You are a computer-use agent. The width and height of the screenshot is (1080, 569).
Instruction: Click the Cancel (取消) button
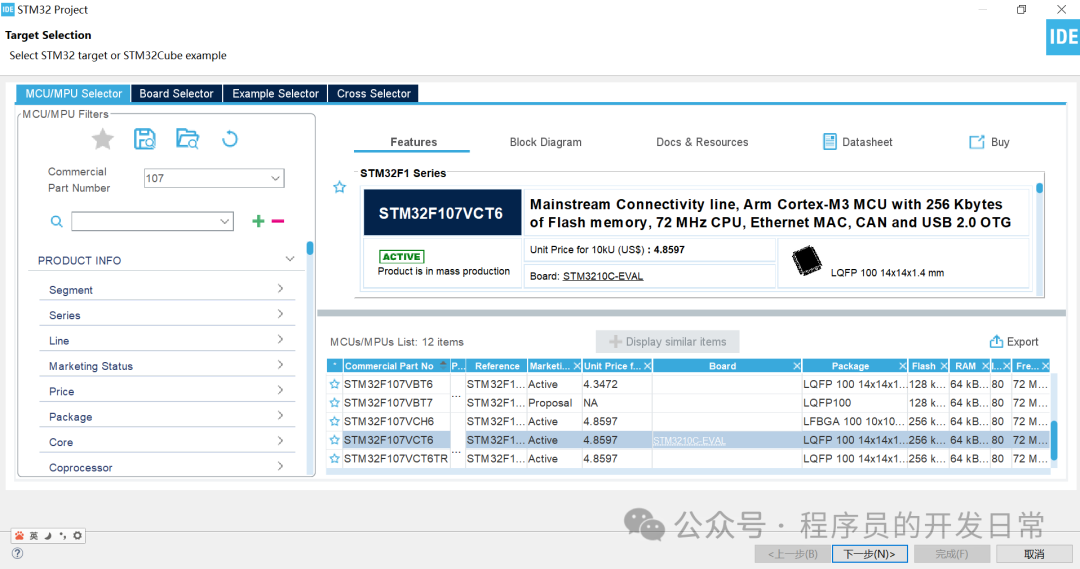coord(1034,554)
